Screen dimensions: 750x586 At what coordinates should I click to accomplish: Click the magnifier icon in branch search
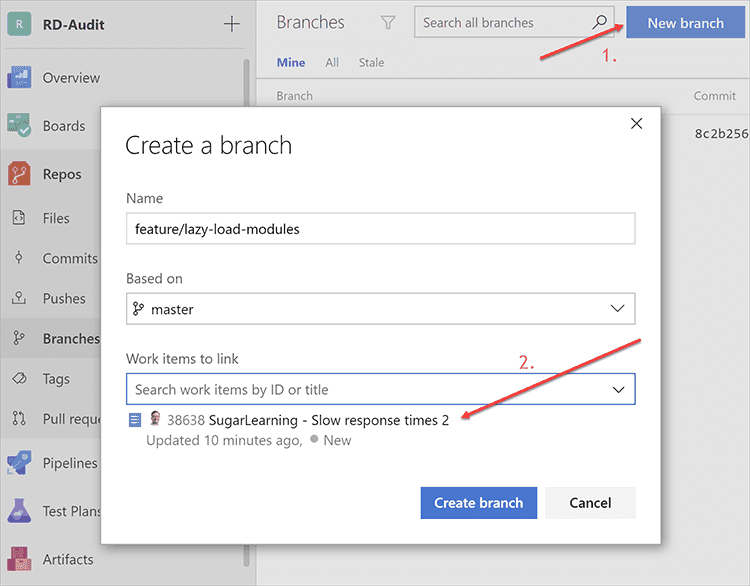click(600, 22)
